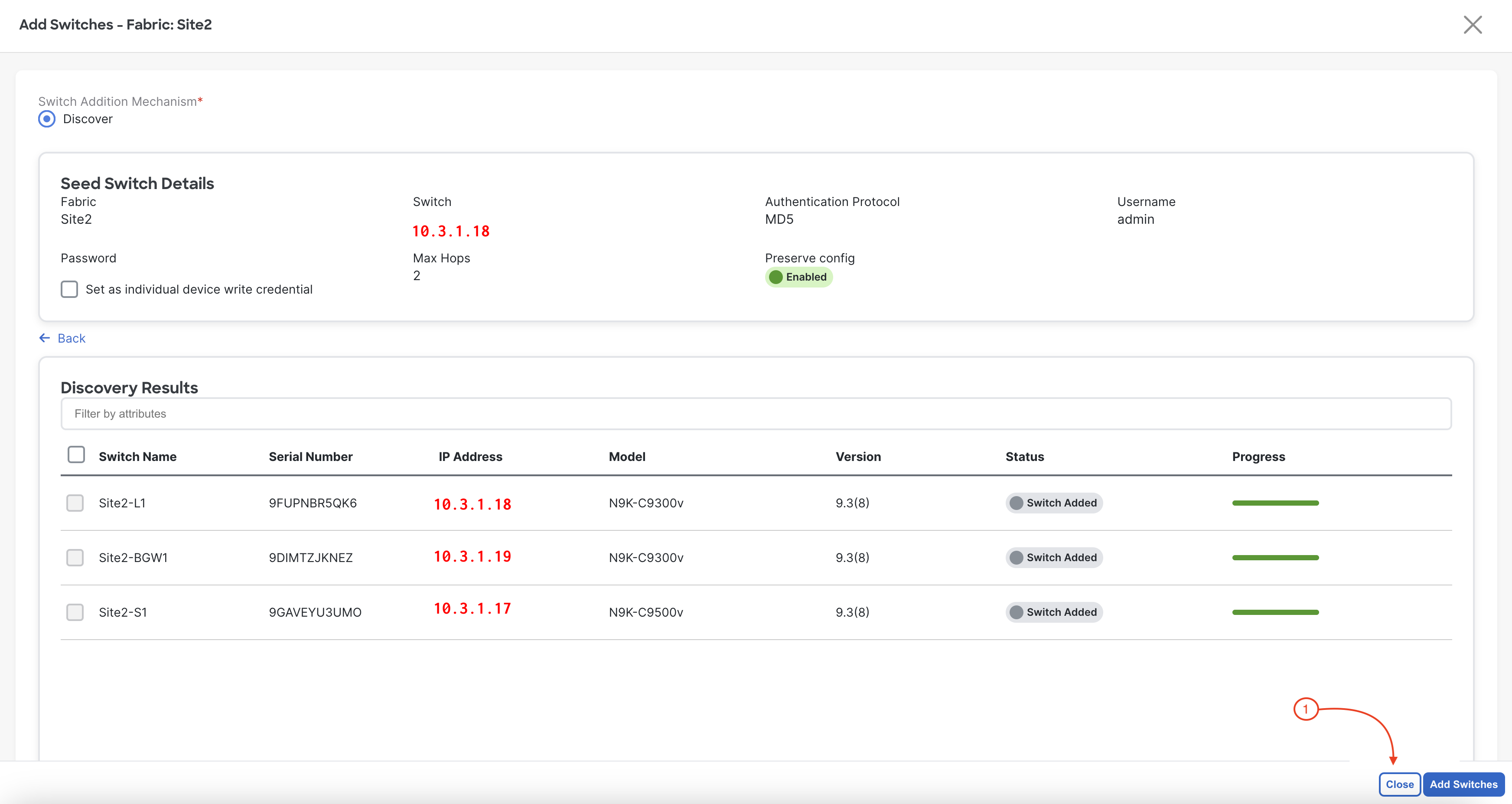Click the IP Address column header

tap(470, 456)
